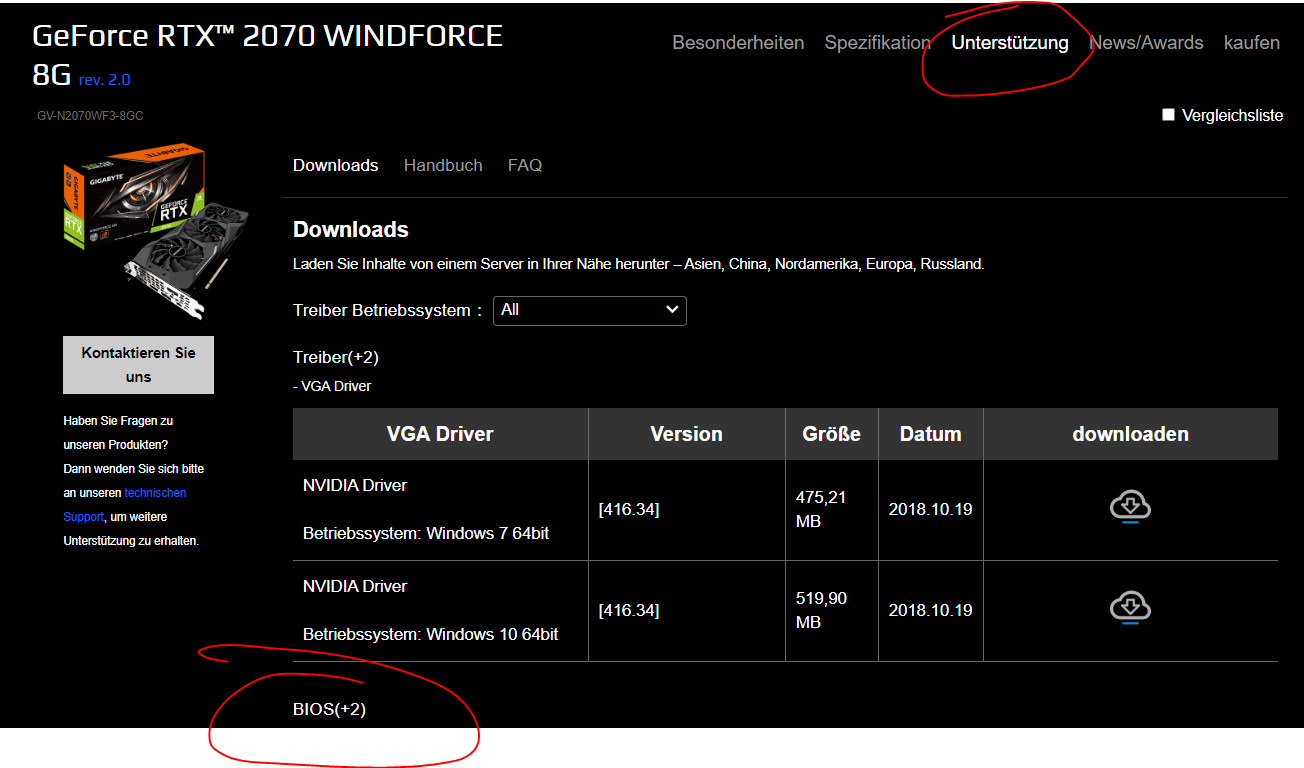
Task: Open the Spezifikation tab
Action: tap(877, 43)
